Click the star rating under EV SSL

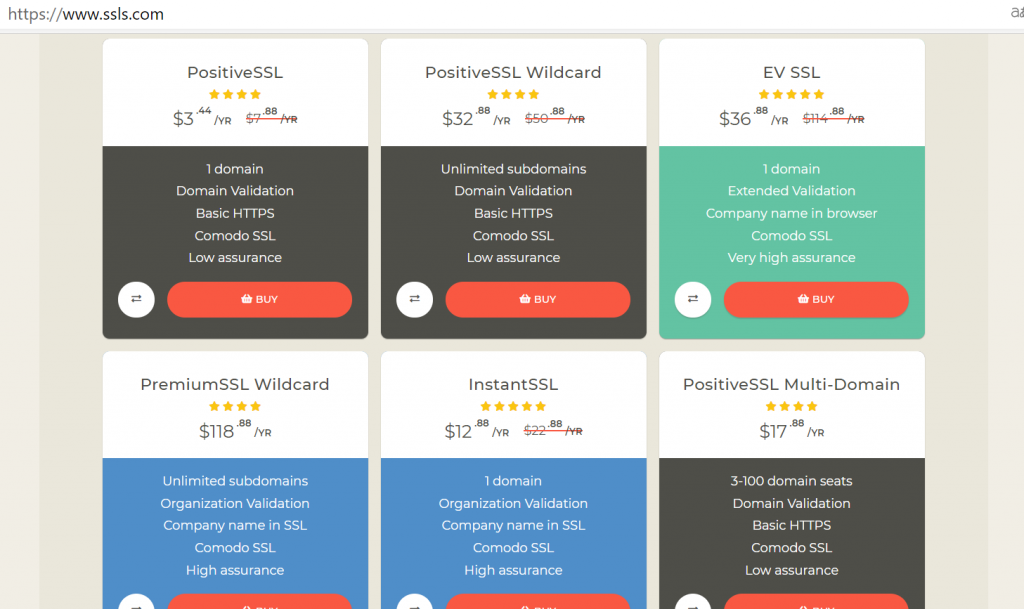[791, 94]
